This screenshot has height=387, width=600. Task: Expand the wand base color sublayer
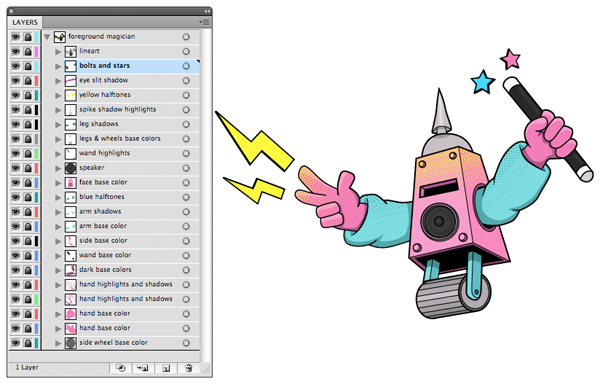pyautogui.click(x=58, y=256)
